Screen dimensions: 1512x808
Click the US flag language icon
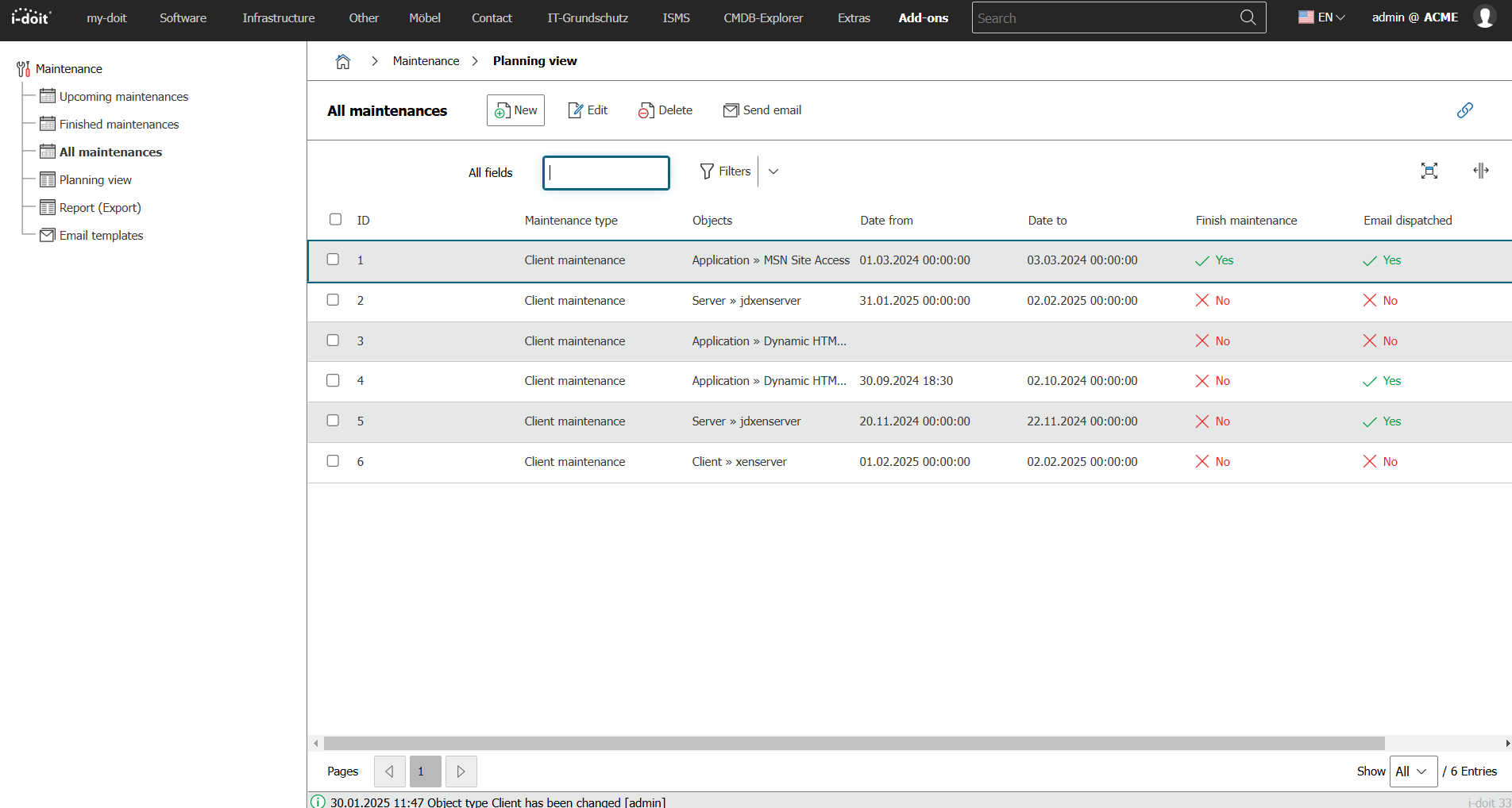(1306, 17)
